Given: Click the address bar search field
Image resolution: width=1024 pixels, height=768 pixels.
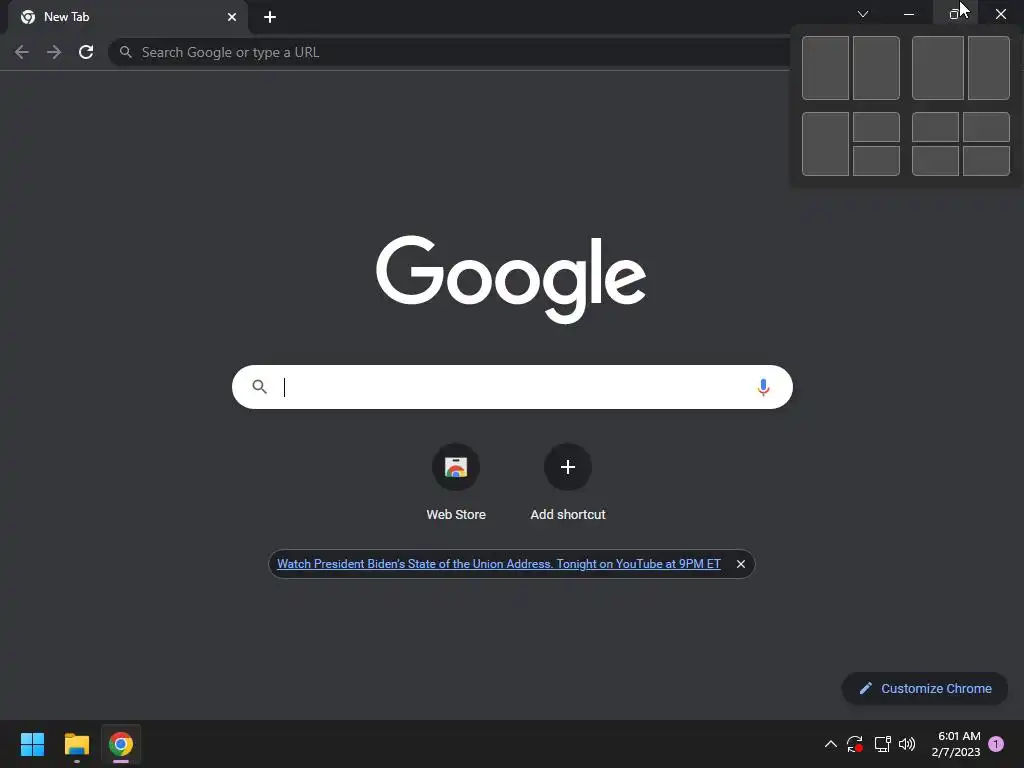Looking at the screenshot, I should coord(451,52).
